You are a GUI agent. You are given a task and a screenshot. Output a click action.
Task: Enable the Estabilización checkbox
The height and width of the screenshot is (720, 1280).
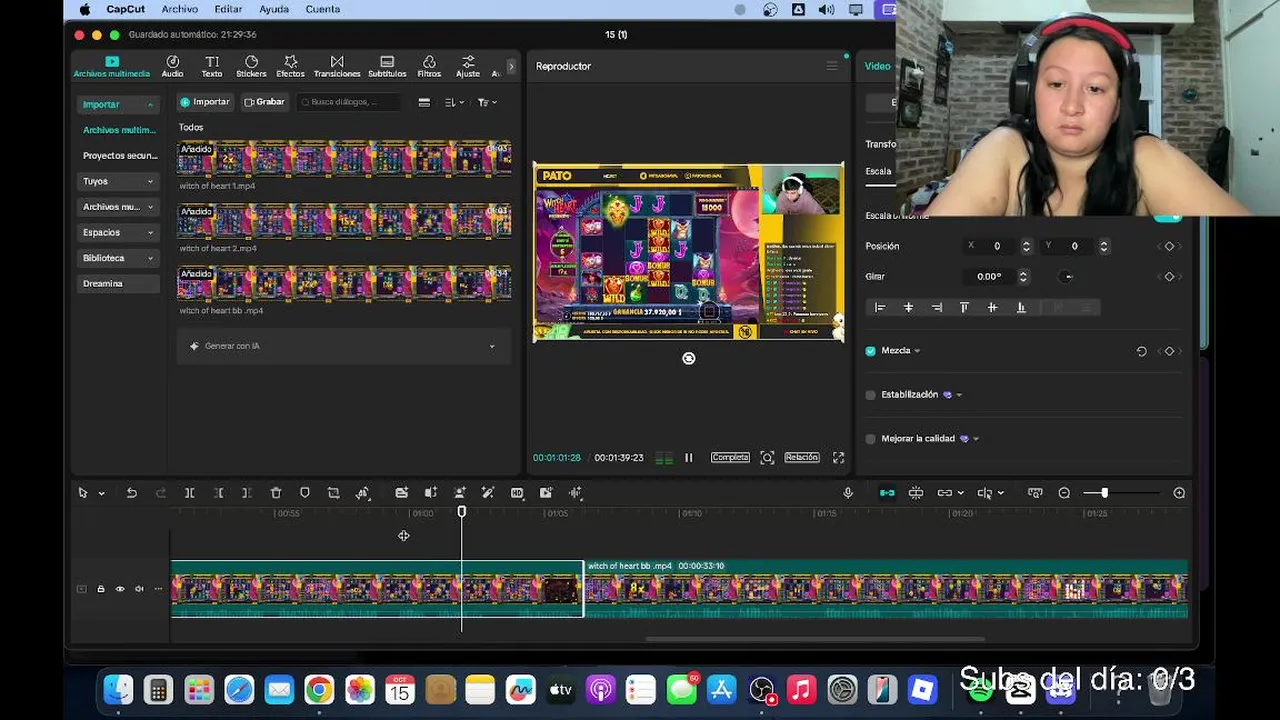click(870, 395)
